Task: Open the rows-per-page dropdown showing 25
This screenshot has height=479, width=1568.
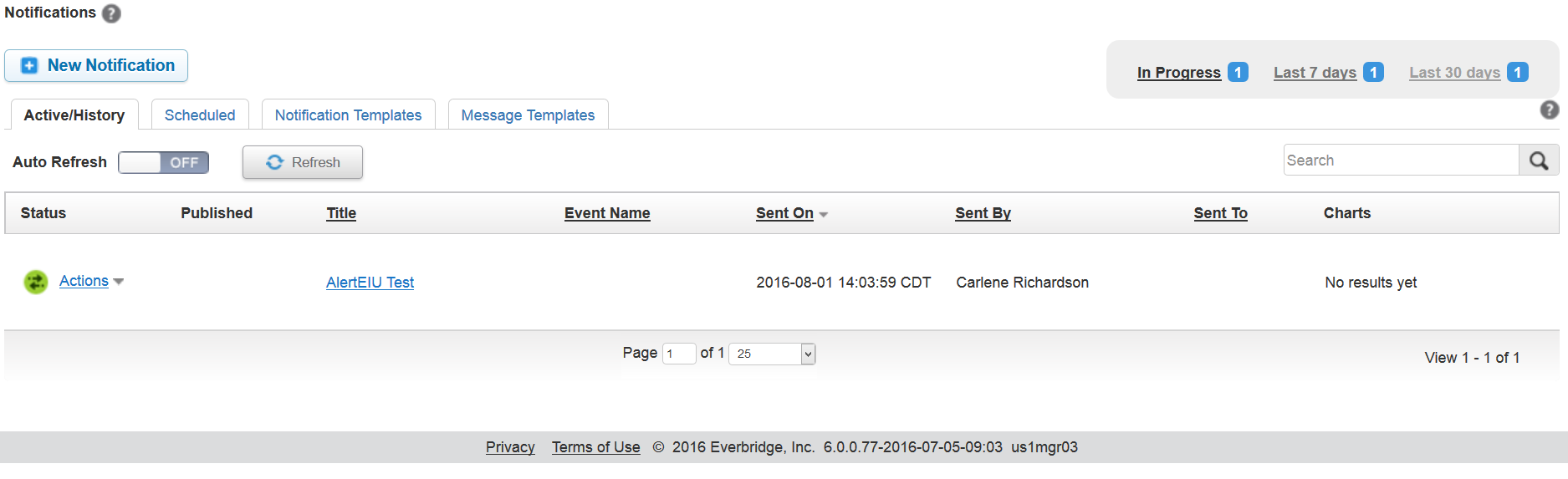Action: point(771,354)
